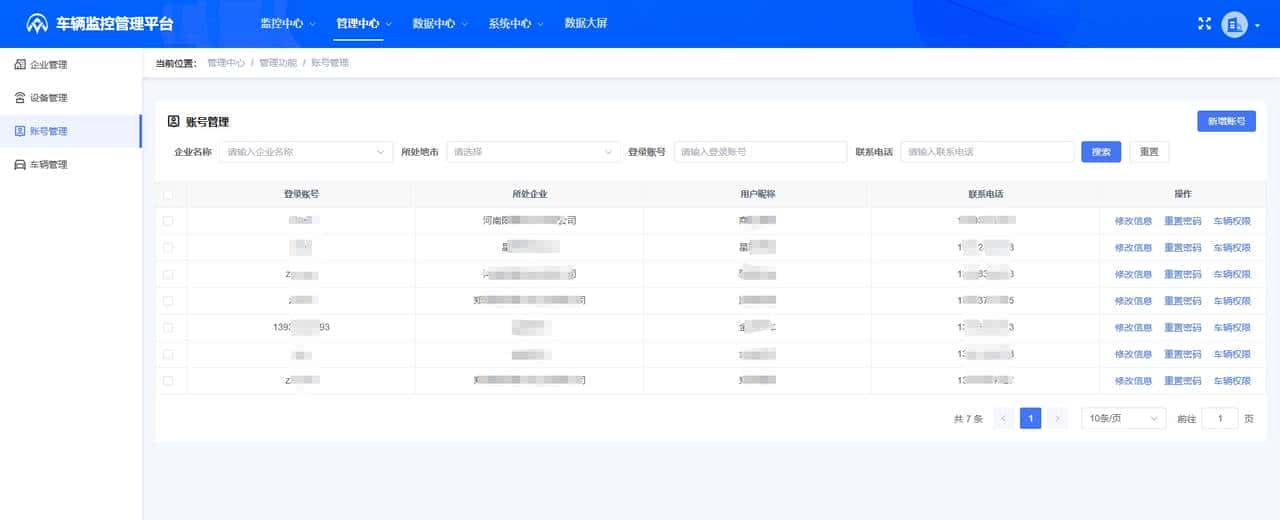Click the 新增账号 button
The height and width of the screenshot is (520, 1280).
point(1226,121)
